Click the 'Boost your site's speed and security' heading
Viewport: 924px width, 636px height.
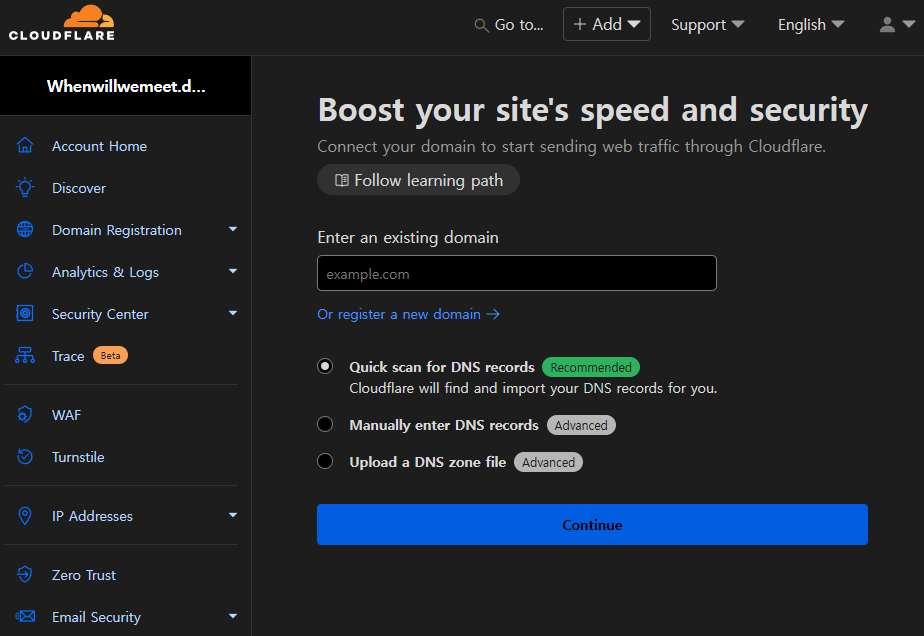click(x=592, y=110)
